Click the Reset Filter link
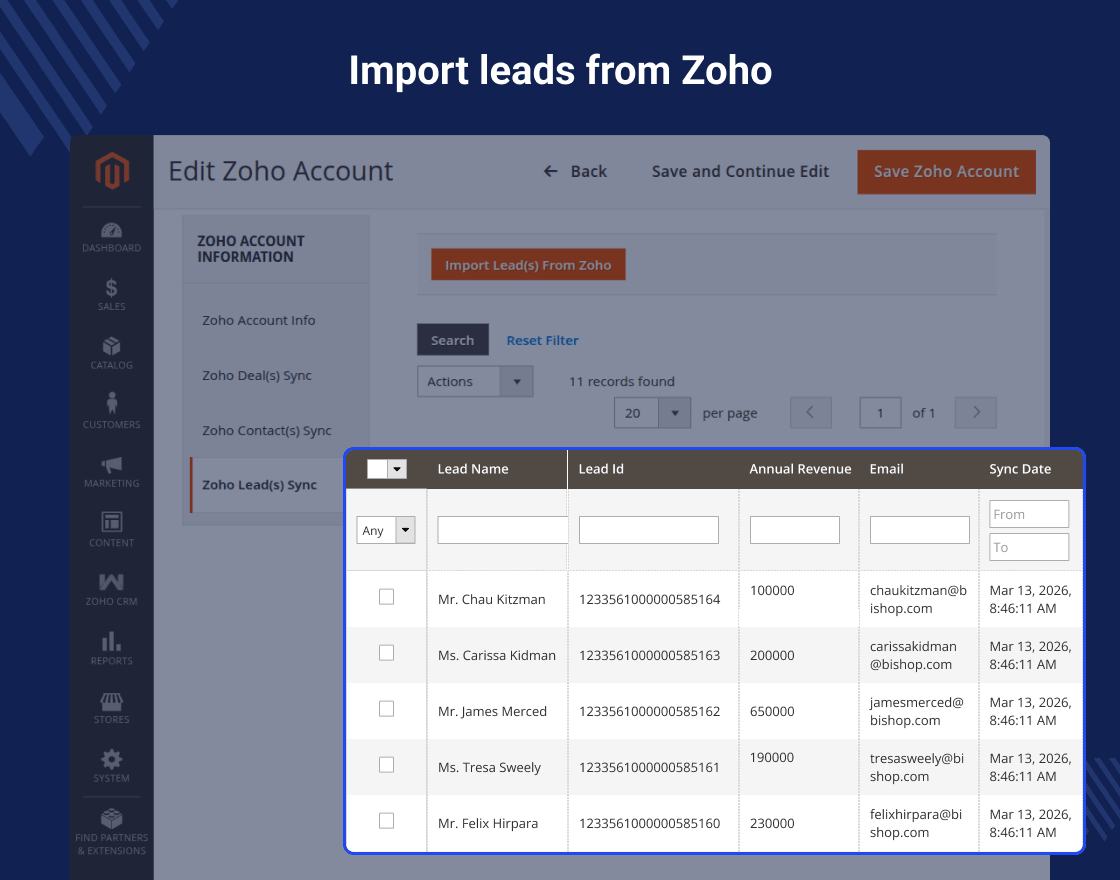This screenshot has width=1120, height=880. (542, 341)
